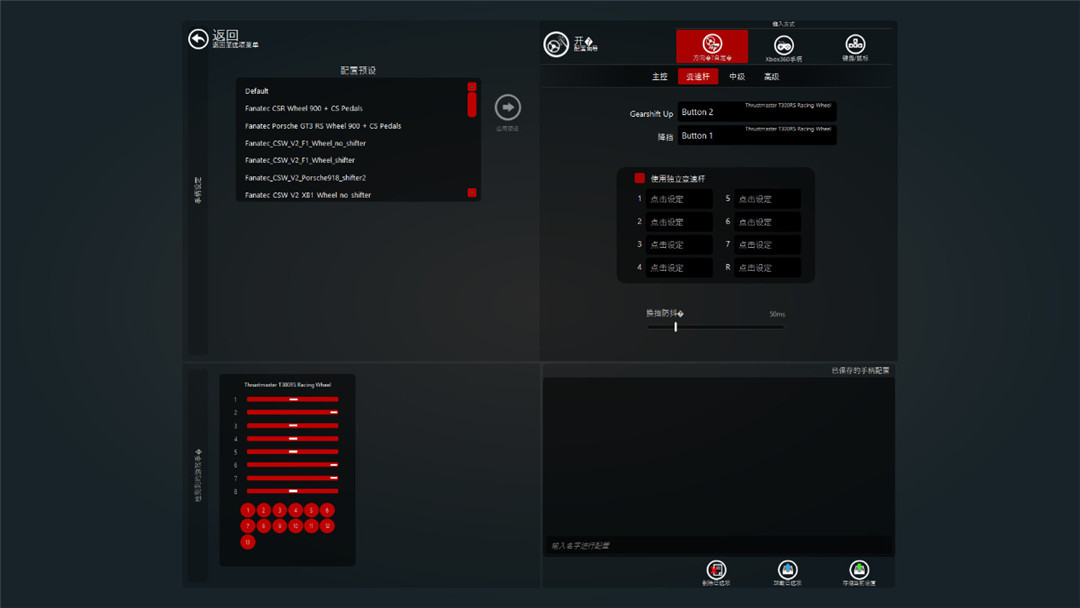Select the steering wheel input method icon

point(711,45)
